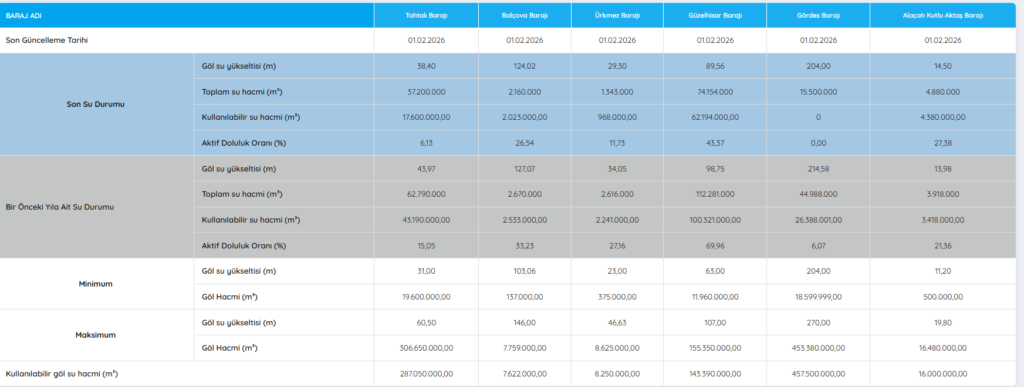Image resolution: width=1024 pixels, height=387 pixels.
Task: Click the 43,97 previous-year level cell
Action: point(426,169)
